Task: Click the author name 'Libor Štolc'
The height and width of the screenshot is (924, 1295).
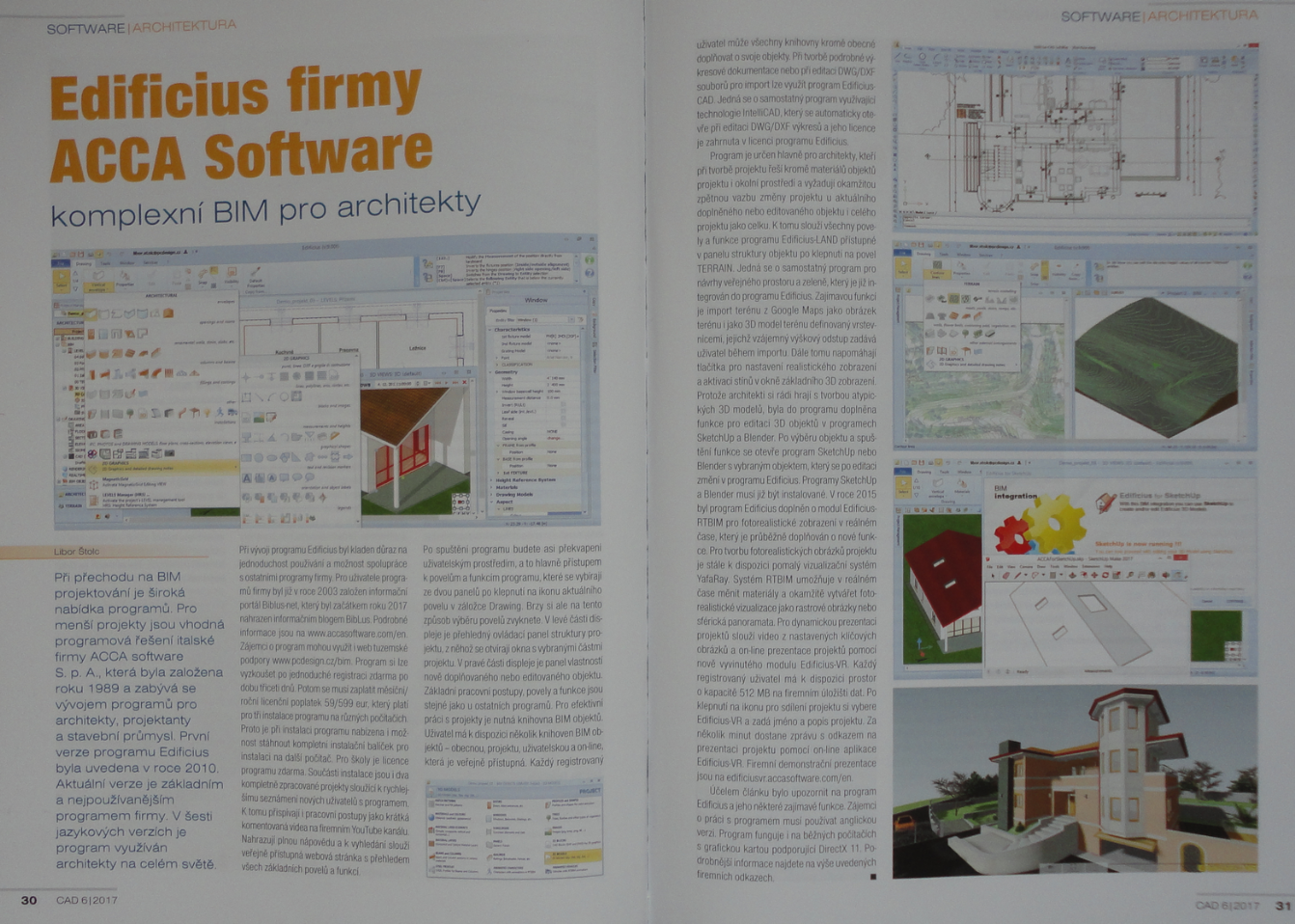Action: pyautogui.click(x=77, y=551)
